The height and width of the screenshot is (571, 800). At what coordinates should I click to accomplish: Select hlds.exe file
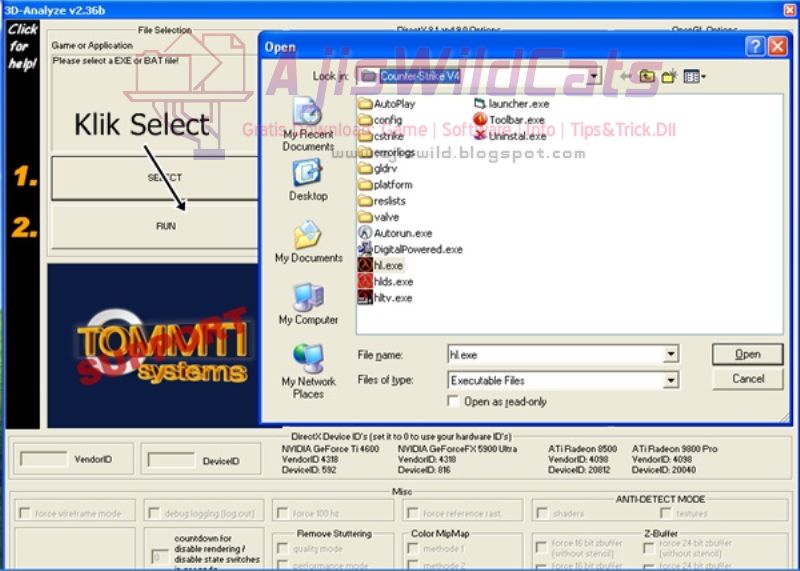pyautogui.click(x=386, y=282)
